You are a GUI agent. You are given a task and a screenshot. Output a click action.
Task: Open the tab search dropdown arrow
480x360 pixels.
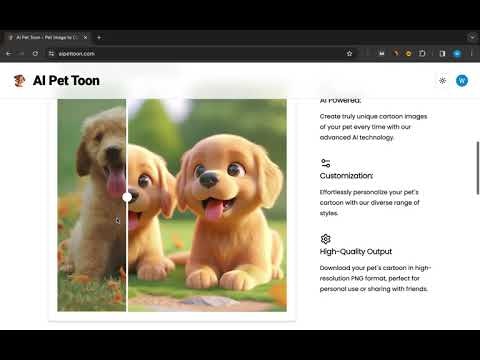pyautogui.click(x=472, y=37)
